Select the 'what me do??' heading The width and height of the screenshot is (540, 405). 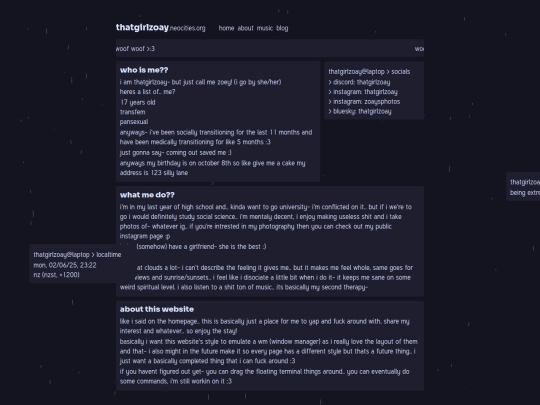(x=147, y=195)
